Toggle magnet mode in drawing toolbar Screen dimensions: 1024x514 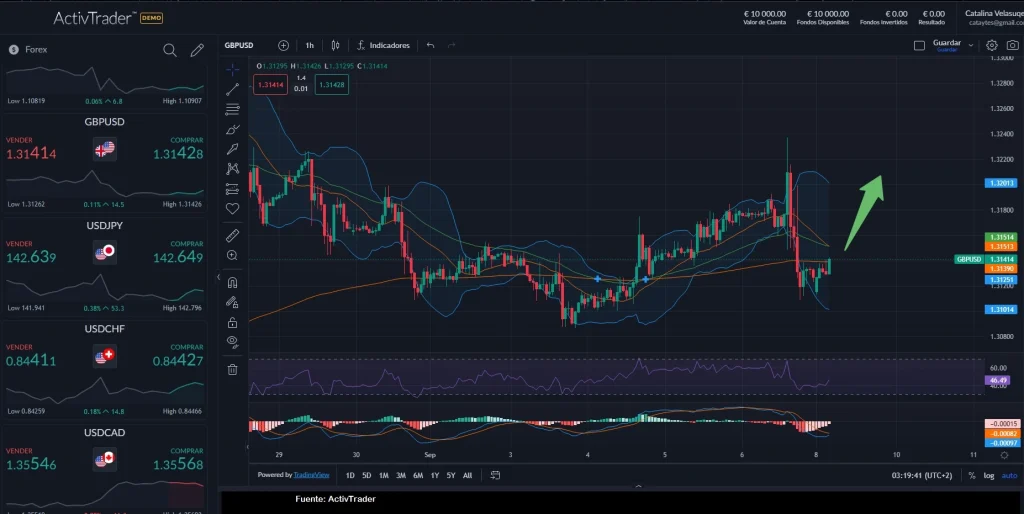(x=232, y=282)
